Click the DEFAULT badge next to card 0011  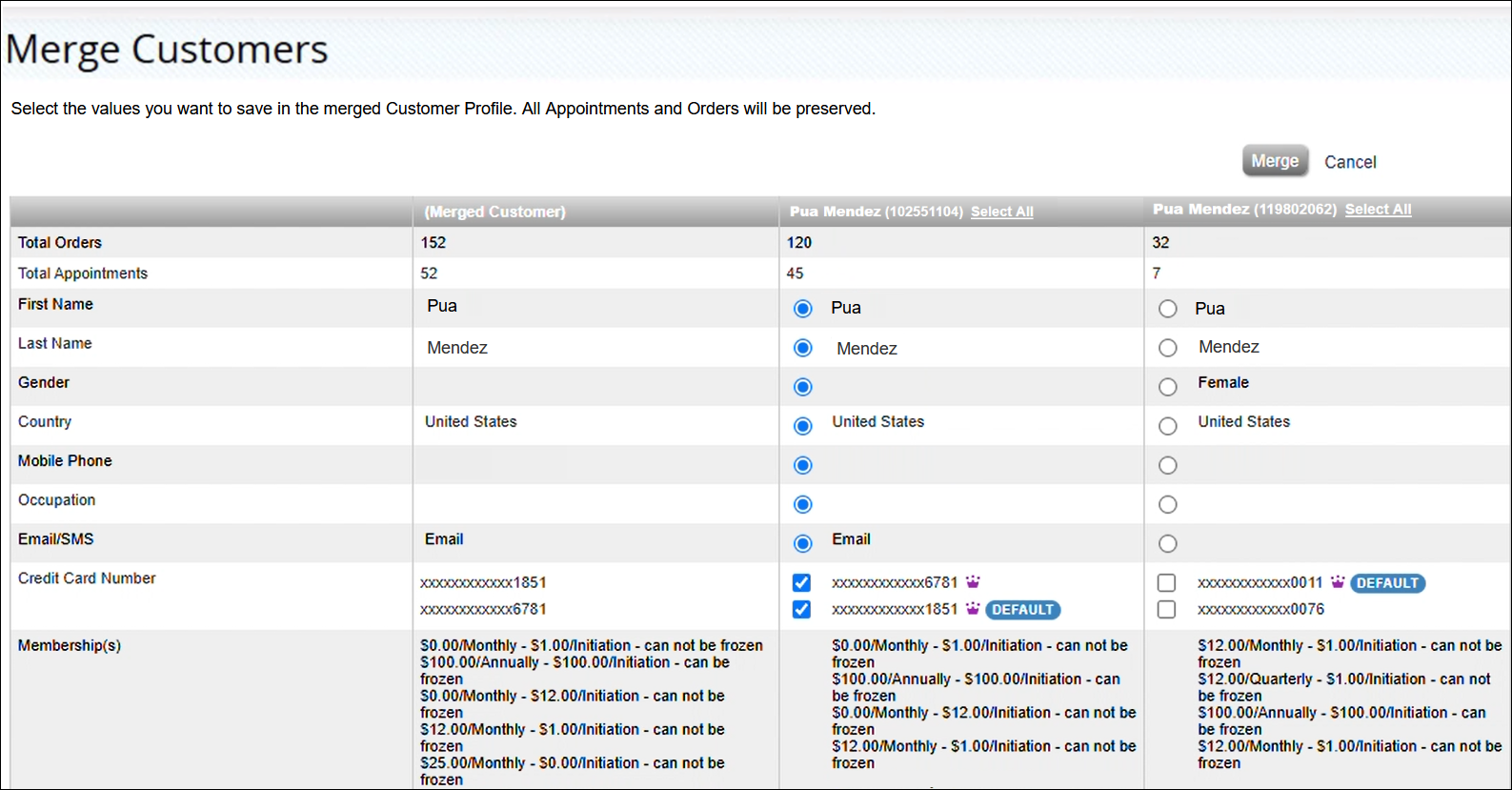1387,583
